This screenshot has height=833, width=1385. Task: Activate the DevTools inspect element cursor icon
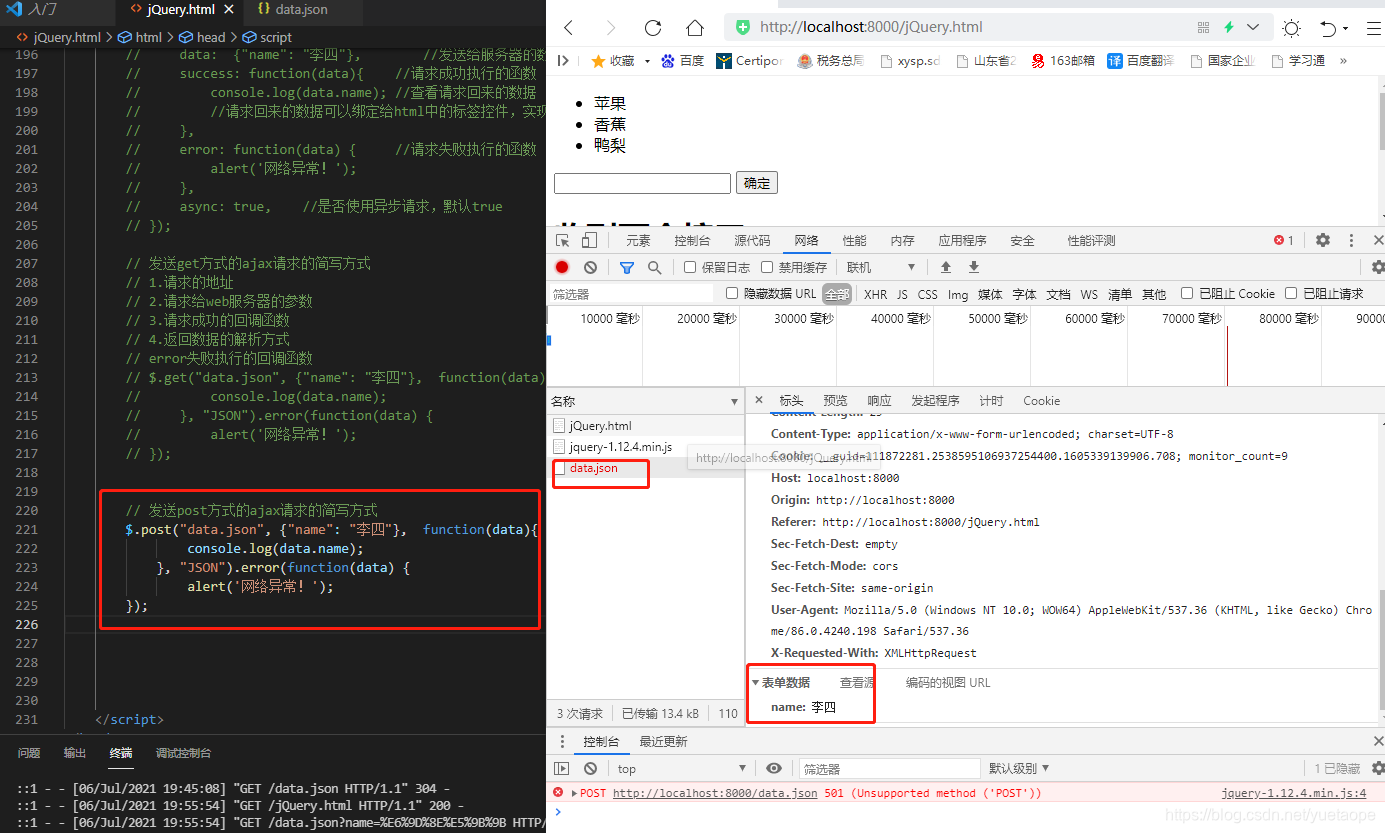(x=563, y=240)
